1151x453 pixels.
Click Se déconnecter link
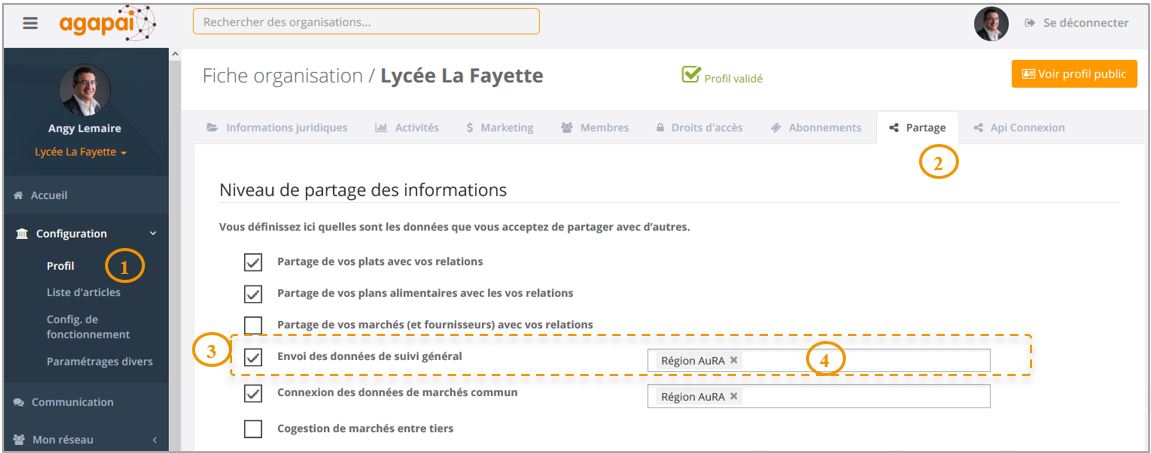point(1077,23)
